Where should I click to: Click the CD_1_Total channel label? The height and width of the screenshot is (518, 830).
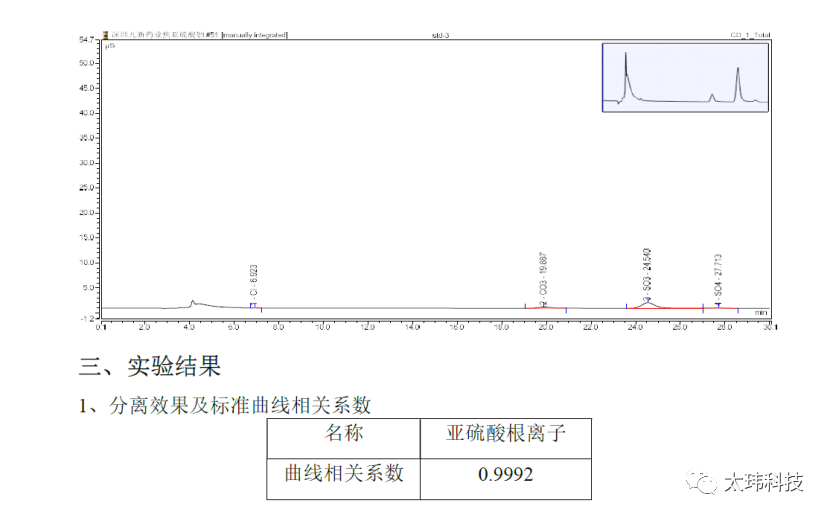point(750,34)
